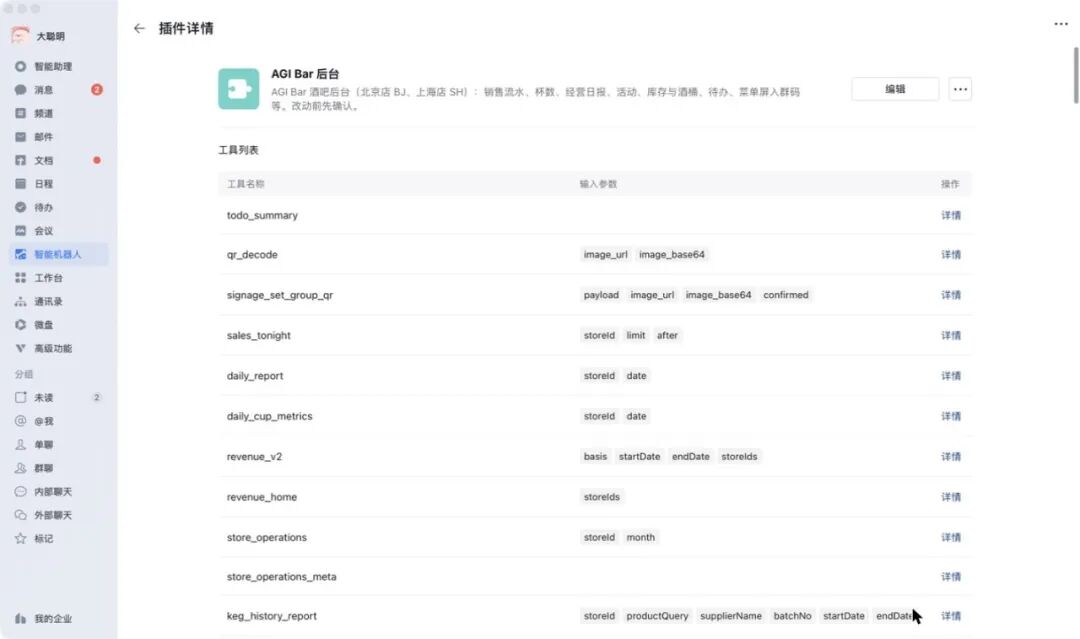Image resolution: width=1080 pixels, height=639 pixels.
Task: Click the keg_history_report tool name
Action: click(271, 616)
